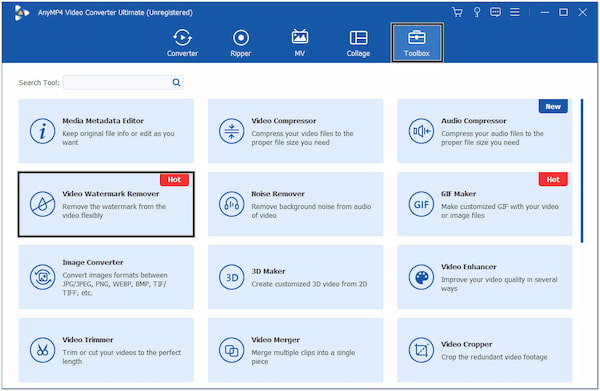Viewport: 600px width, 391px height.
Task: Click the search magnifier icon
Action: click(x=176, y=82)
